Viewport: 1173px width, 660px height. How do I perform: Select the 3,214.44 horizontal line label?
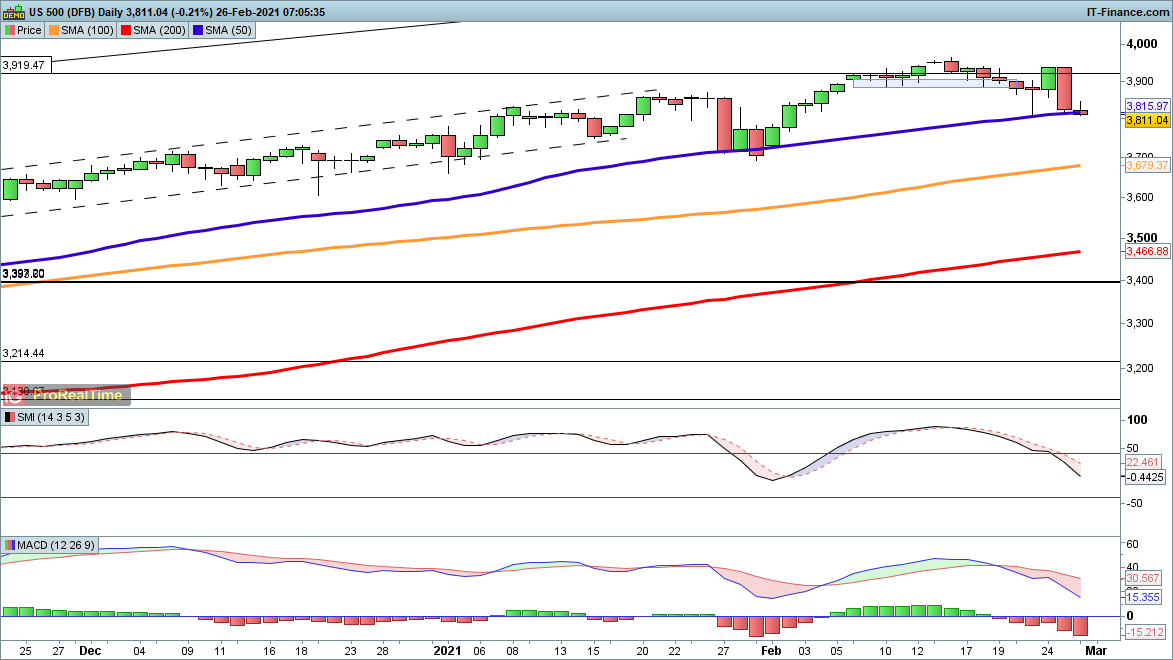click(x=24, y=353)
